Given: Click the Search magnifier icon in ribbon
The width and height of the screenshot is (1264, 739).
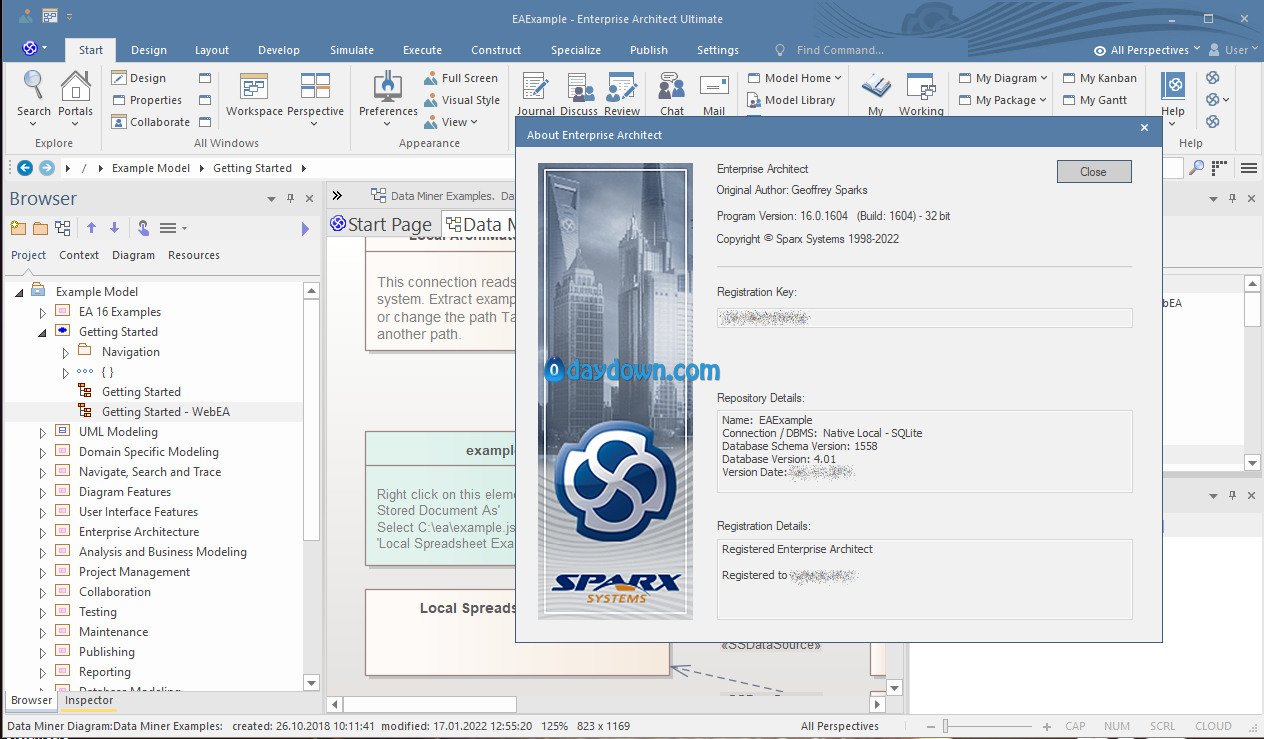Looking at the screenshot, I should pyautogui.click(x=33, y=87).
